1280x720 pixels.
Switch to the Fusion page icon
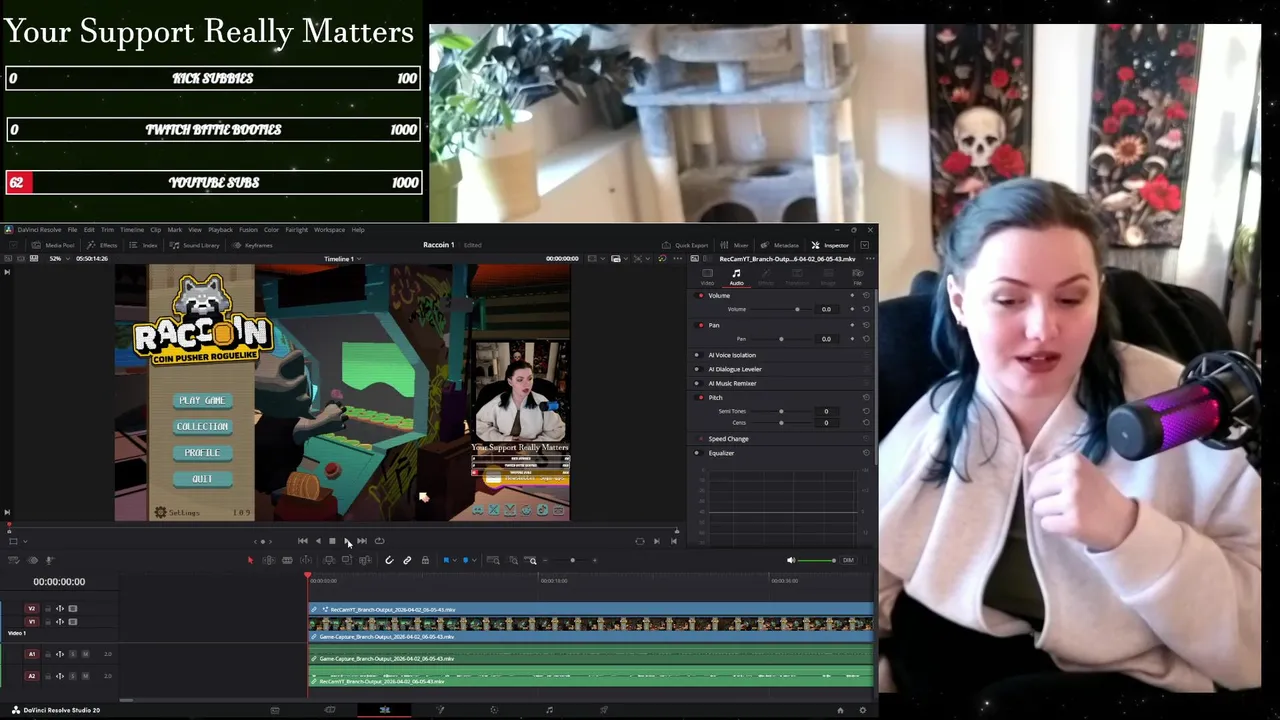point(440,710)
